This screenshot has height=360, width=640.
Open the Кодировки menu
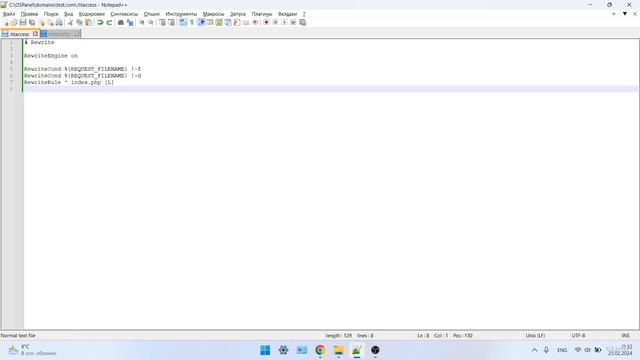(x=92, y=14)
